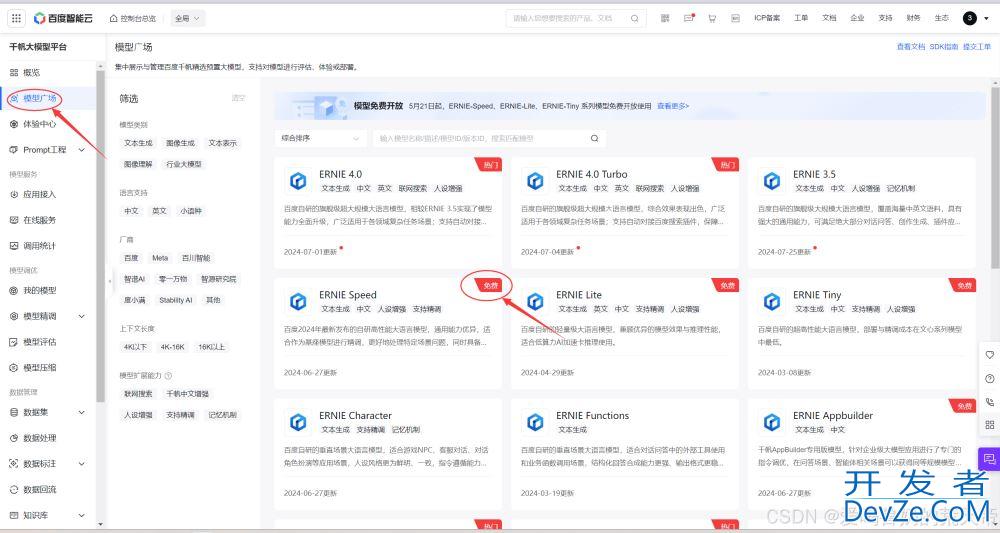Collapse the sidebar using the edge handle
The width and height of the screenshot is (1000, 533).
point(110,281)
